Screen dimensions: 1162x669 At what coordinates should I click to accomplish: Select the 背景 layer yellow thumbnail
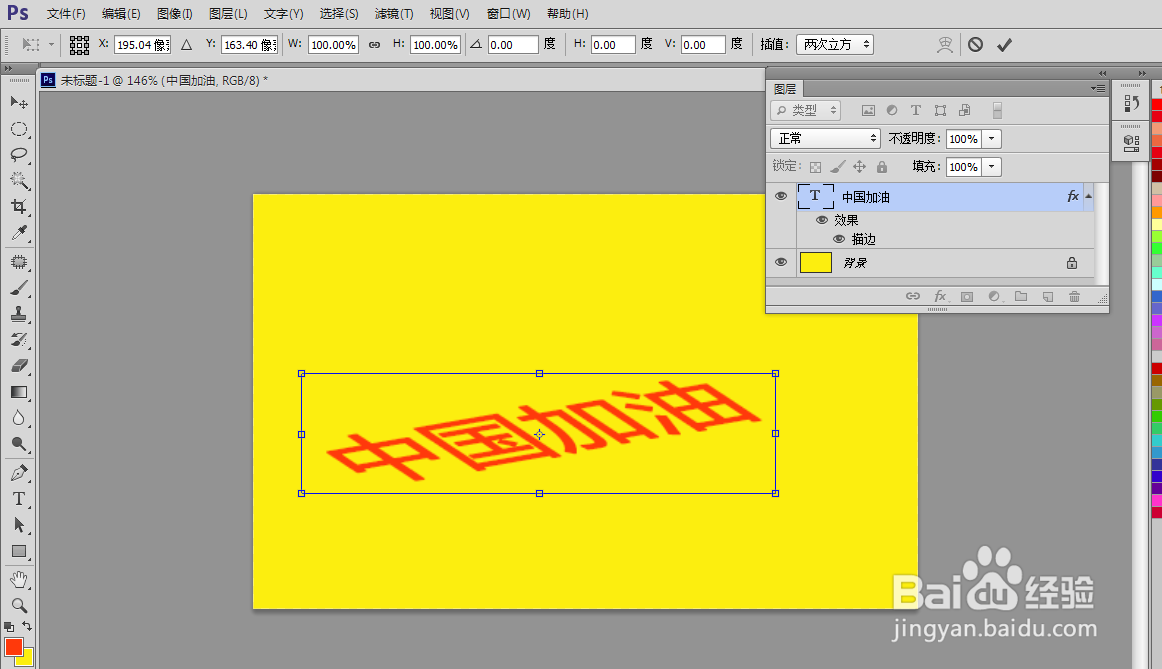[815, 262]
